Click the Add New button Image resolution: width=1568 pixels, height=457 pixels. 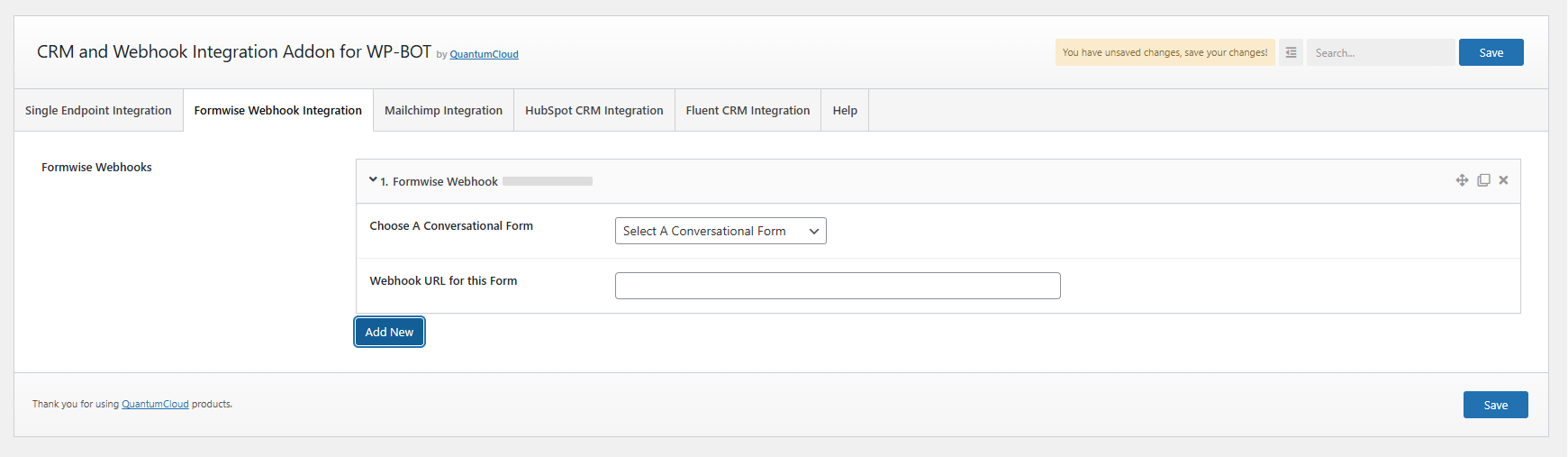(389, 332)
